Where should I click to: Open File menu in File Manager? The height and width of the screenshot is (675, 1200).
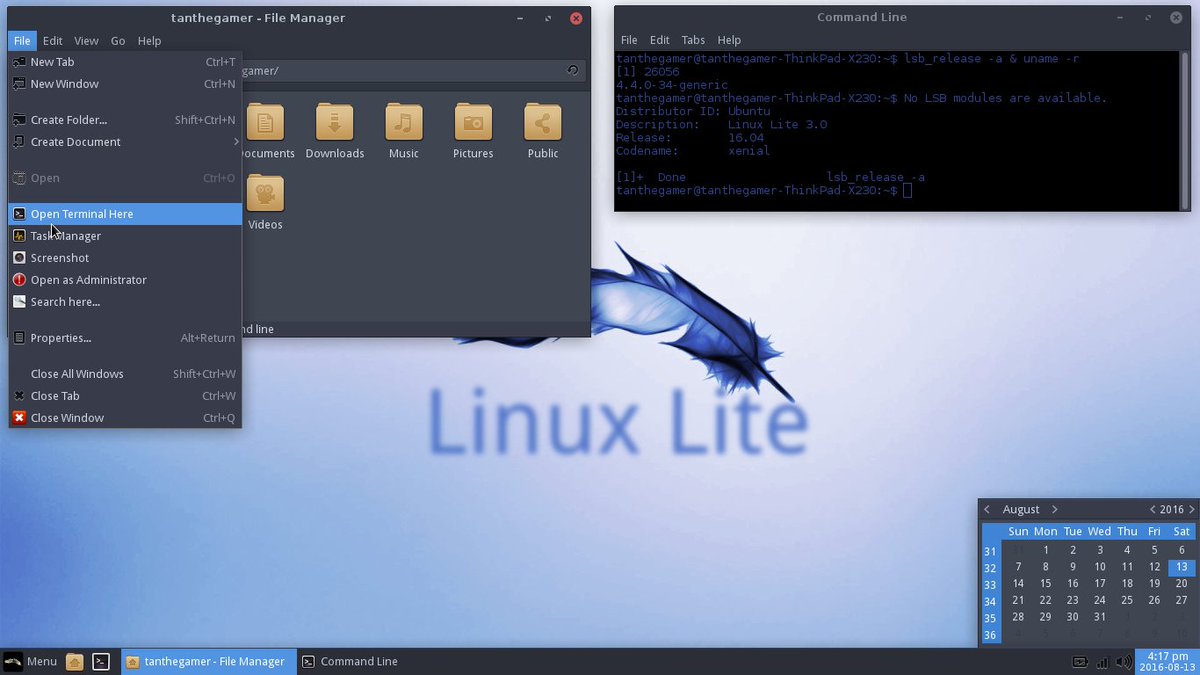tap(22, 41)
